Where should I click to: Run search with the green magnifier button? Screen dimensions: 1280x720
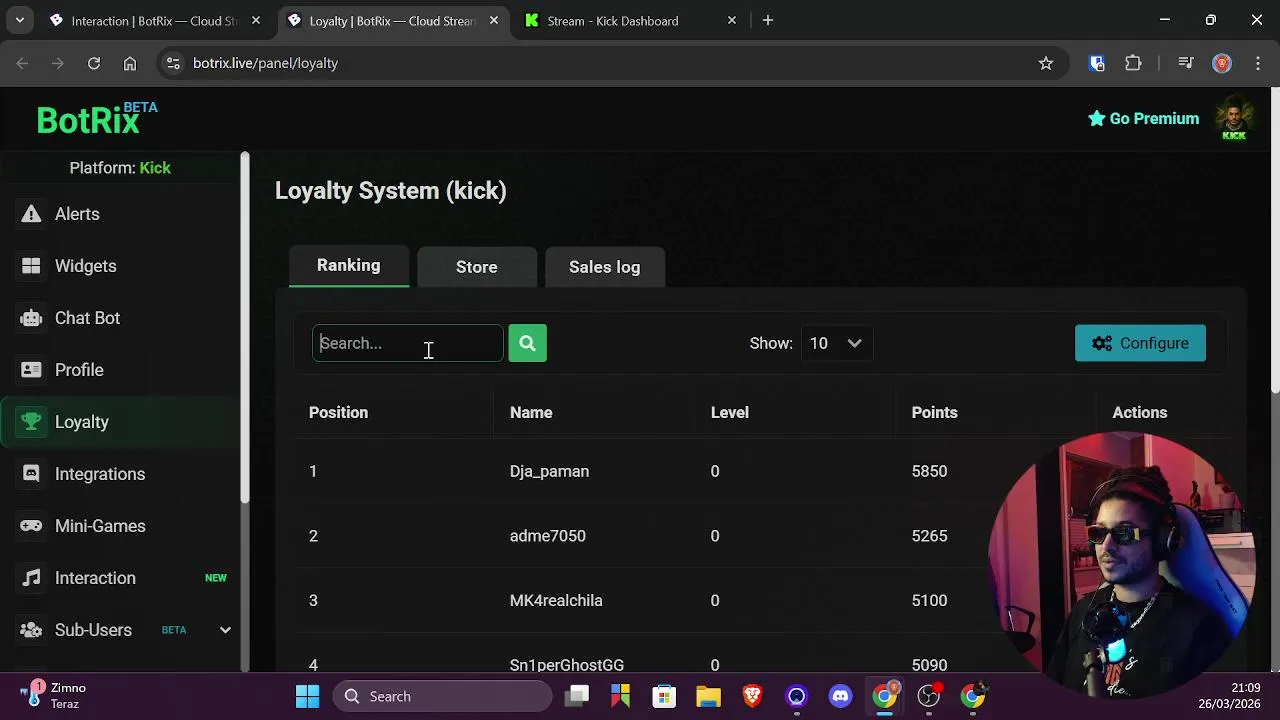coord(527,343)
